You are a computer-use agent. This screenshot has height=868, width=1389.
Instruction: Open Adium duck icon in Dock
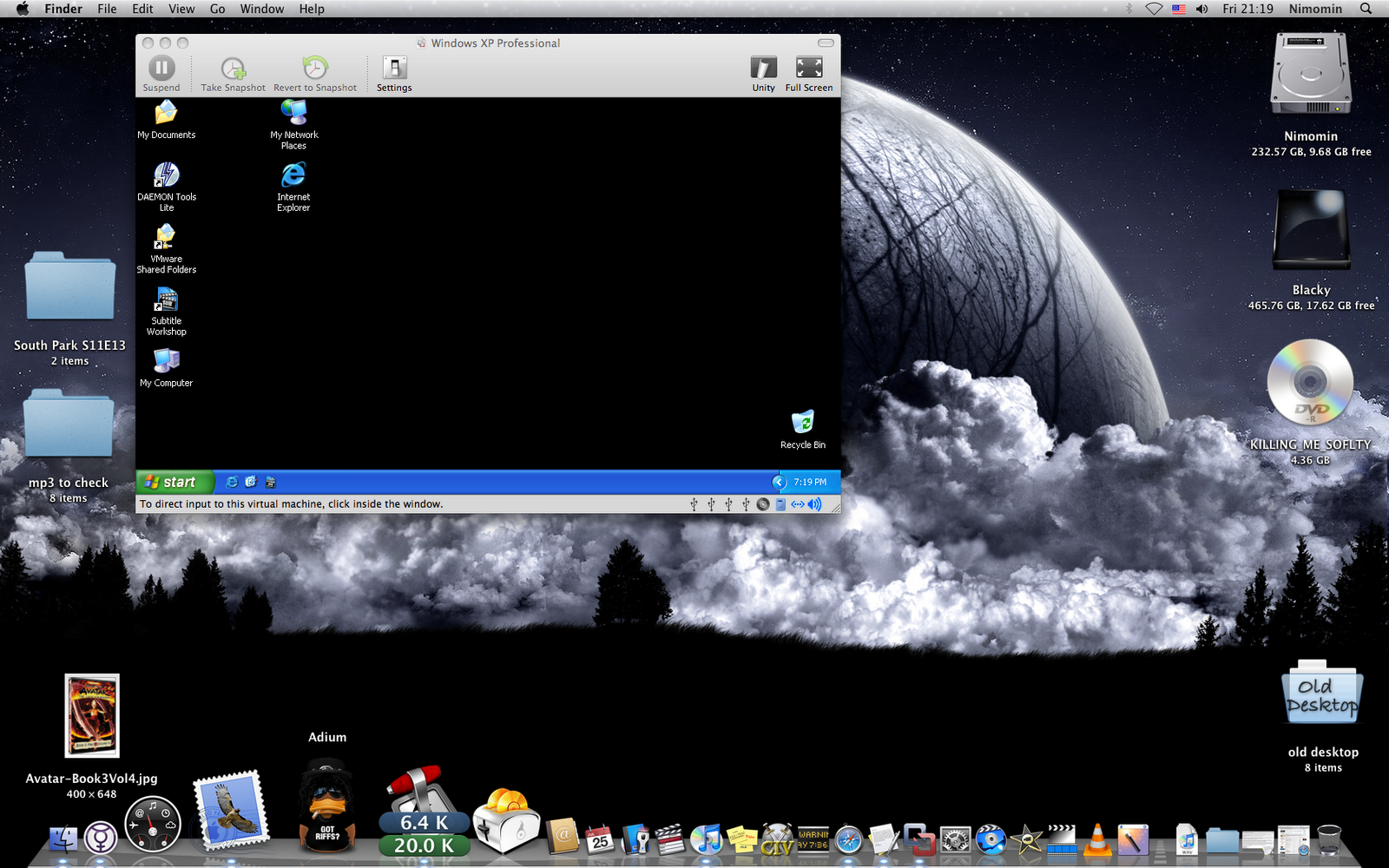tap(326, 805)
